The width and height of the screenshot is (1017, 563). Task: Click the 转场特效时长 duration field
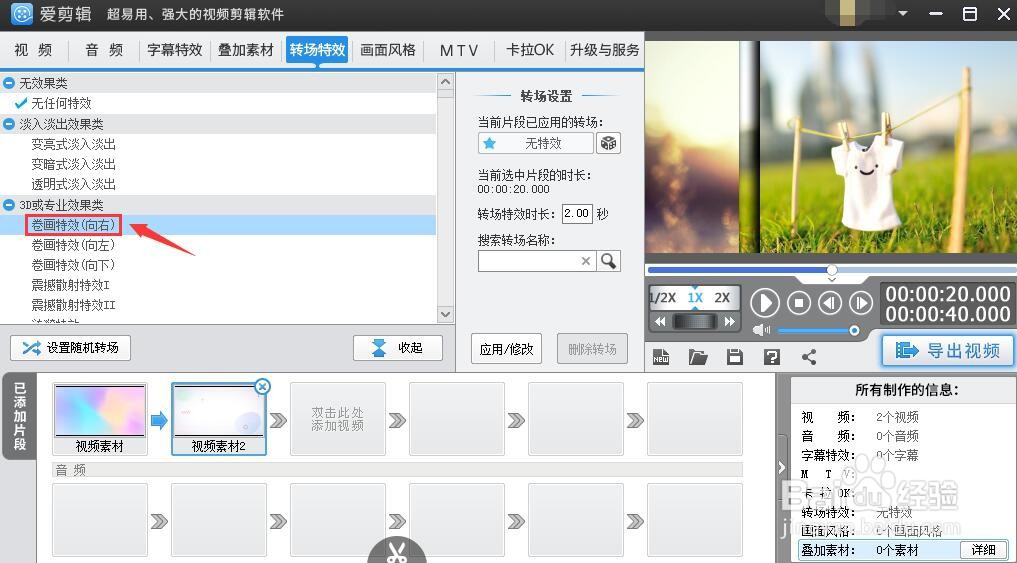(577, 213)
